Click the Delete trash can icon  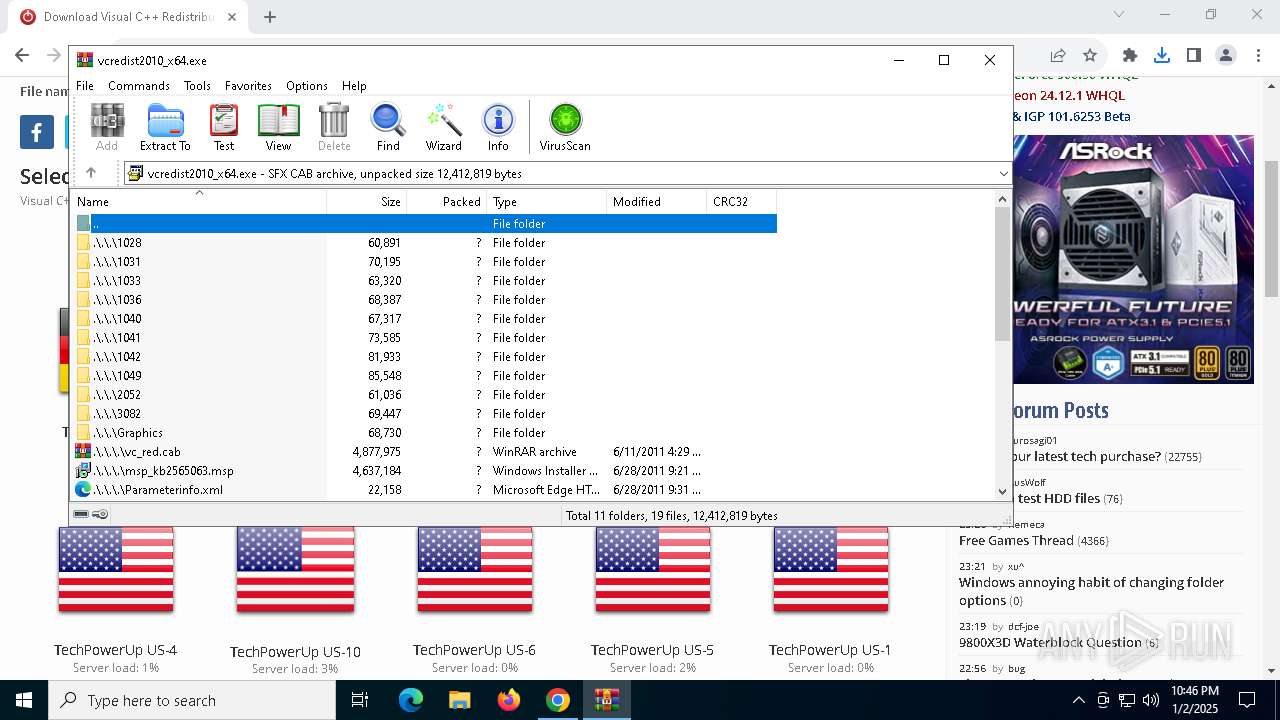(334, 127)
